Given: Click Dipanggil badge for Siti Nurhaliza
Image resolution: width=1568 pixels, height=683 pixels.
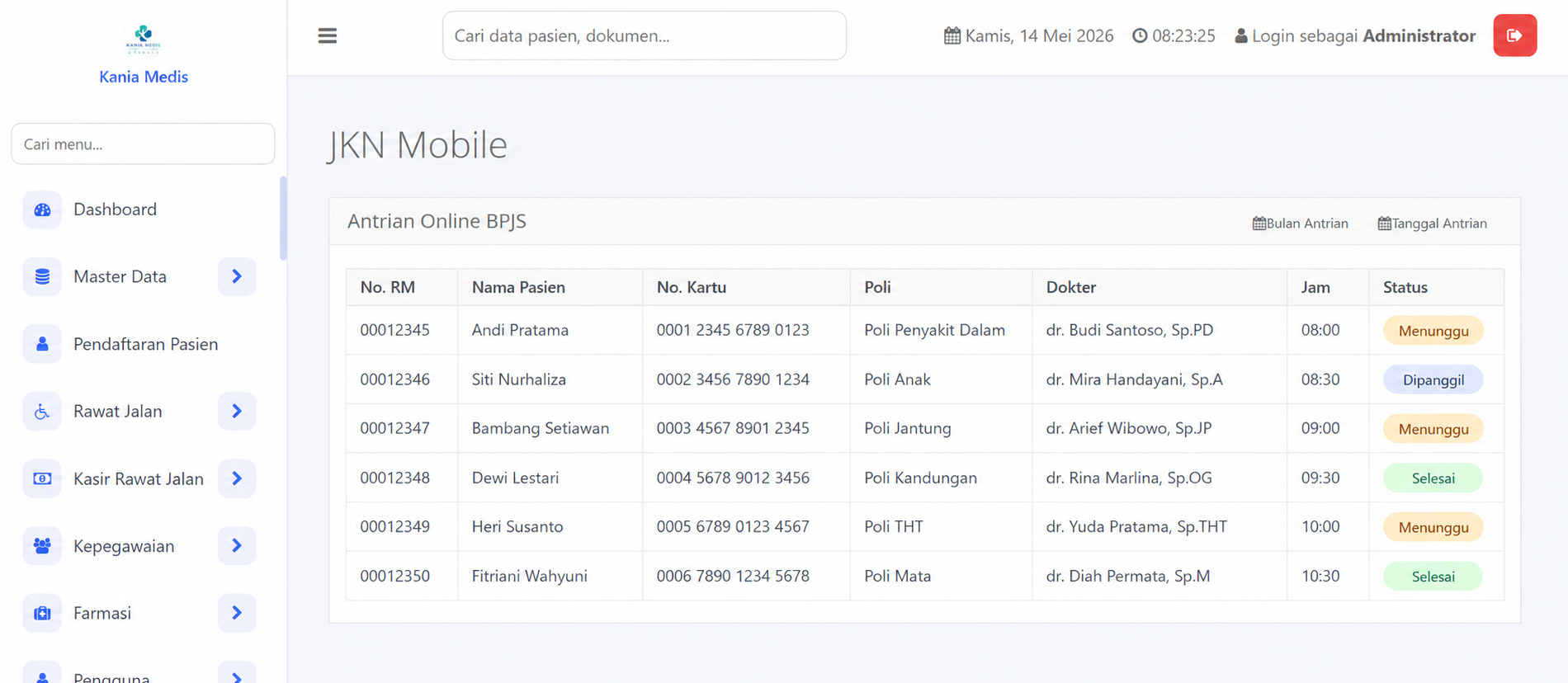Looking at the screenshot, I should (1433, 379).
